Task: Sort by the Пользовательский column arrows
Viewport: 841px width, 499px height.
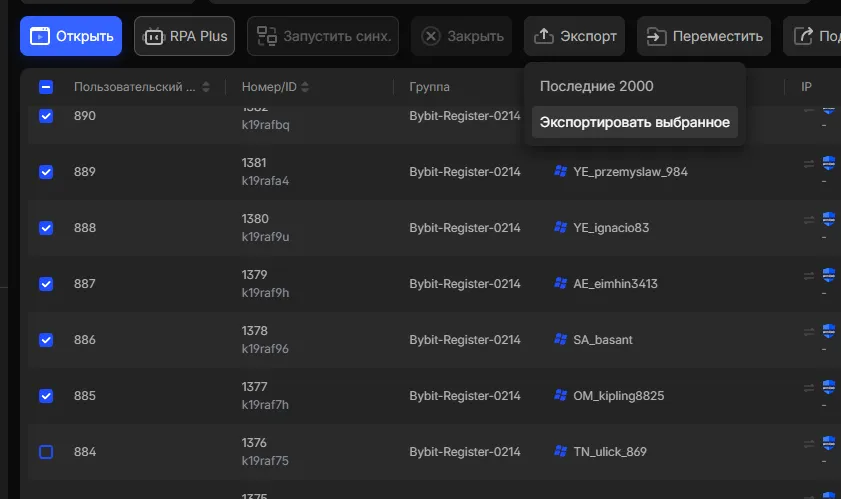Action: click(x=207, y=87)
